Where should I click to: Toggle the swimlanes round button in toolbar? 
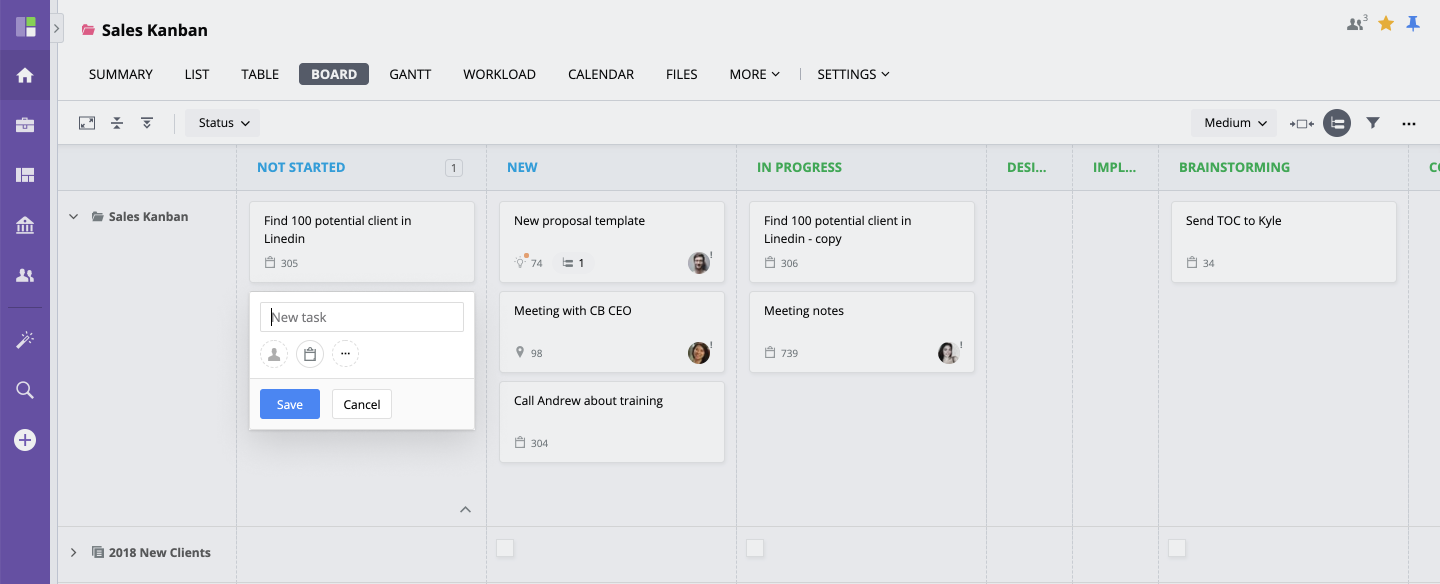coord(1337,123)
